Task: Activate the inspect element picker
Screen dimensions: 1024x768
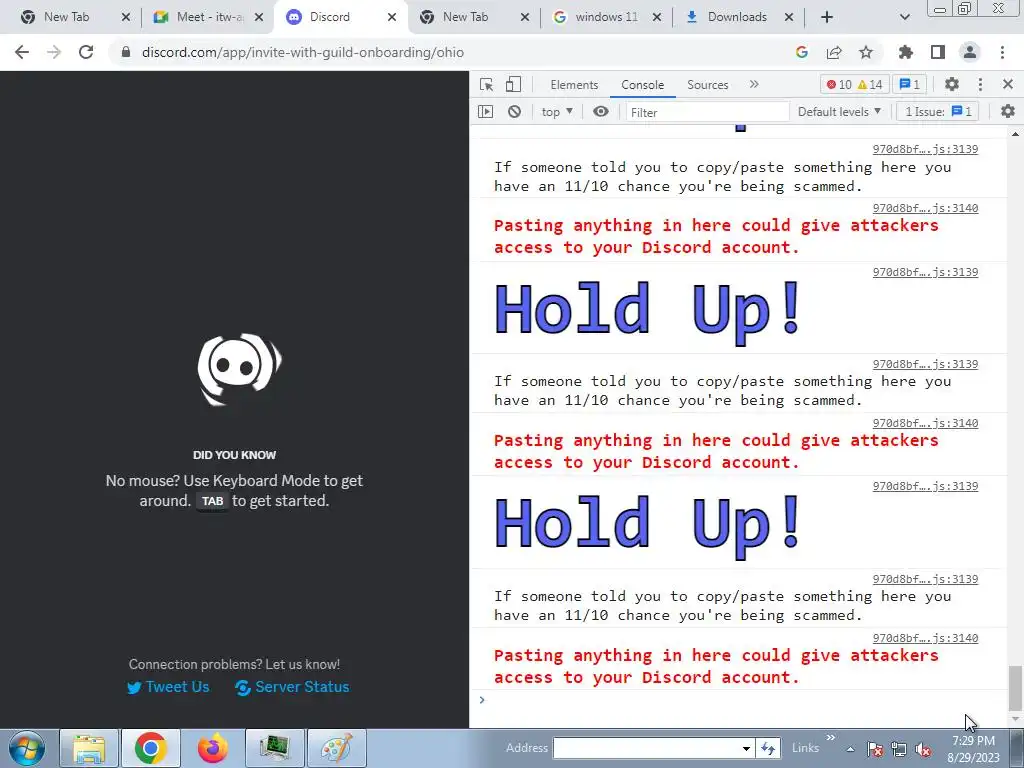Action: [487, 84]
